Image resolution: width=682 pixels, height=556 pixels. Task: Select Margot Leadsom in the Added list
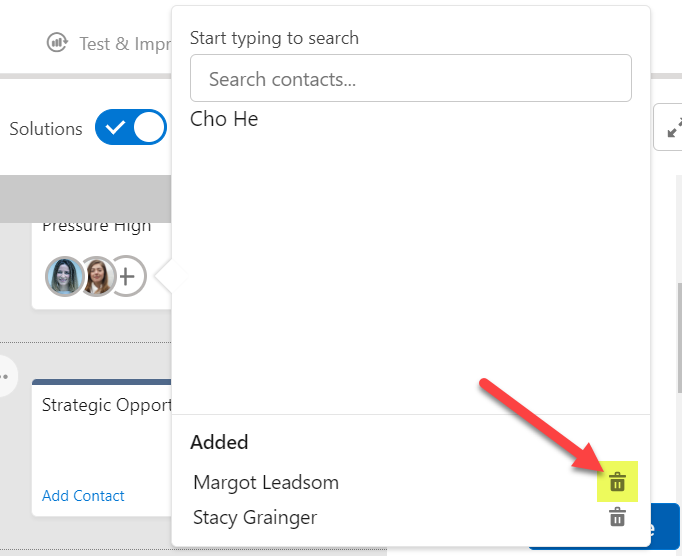click(266, 483)
